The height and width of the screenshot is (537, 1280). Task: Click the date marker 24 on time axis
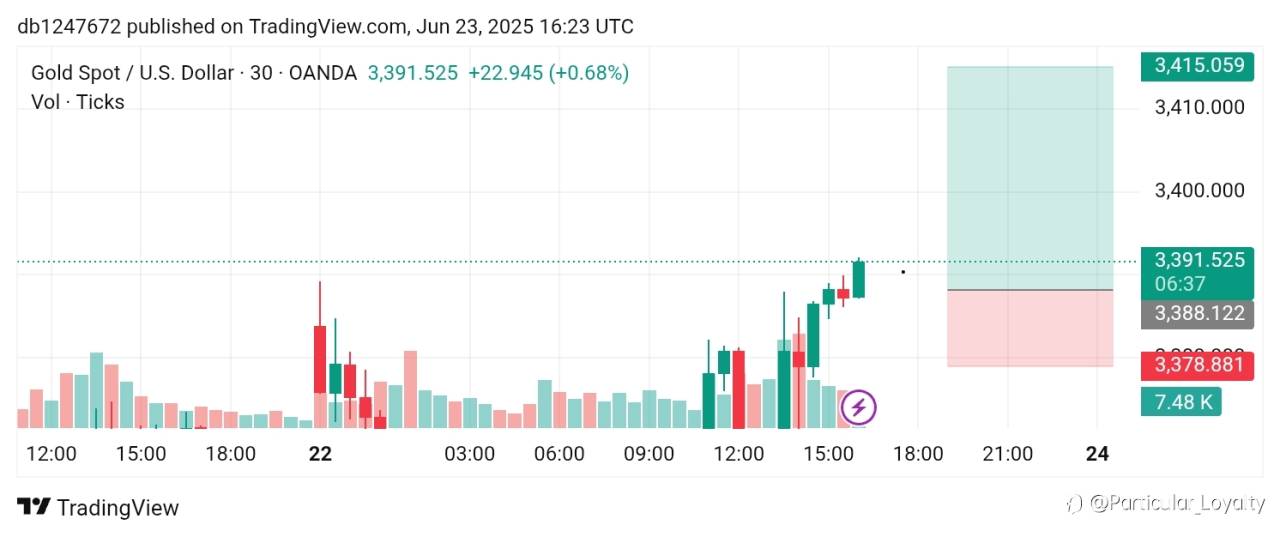1097,454
